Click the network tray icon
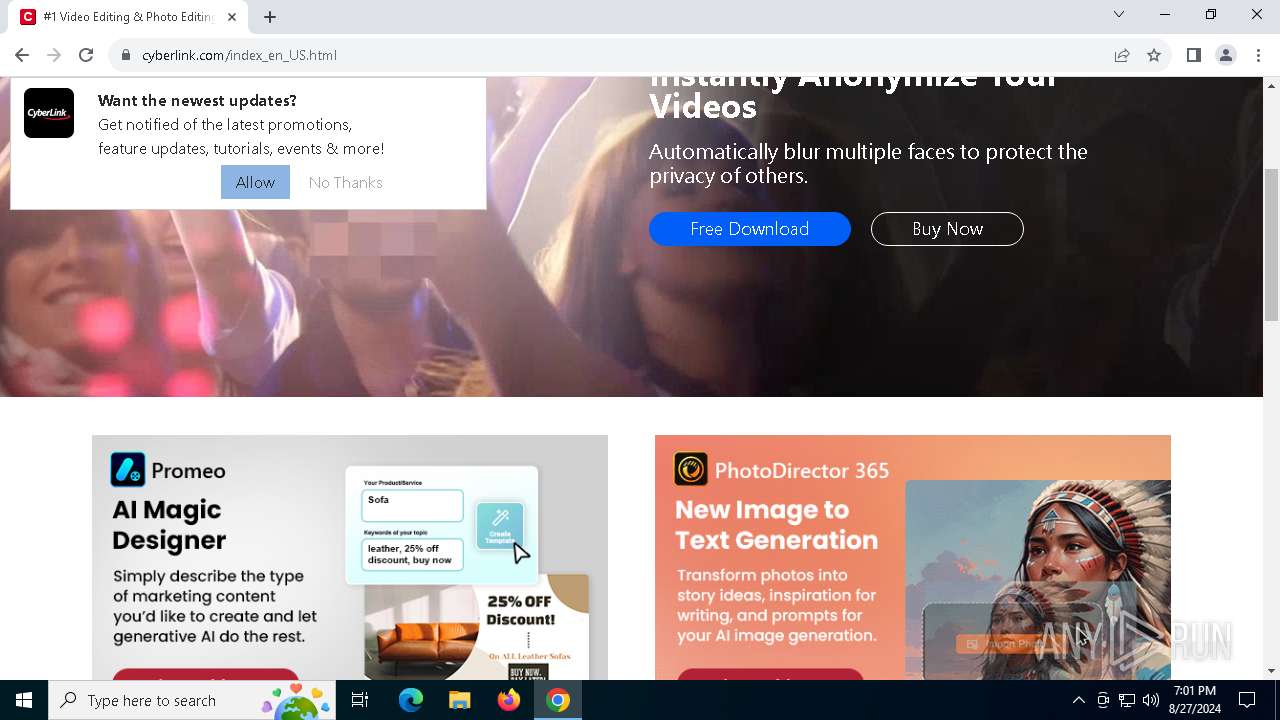Viewport: 1280px width, 720px height. click(x=1127, y=700)
